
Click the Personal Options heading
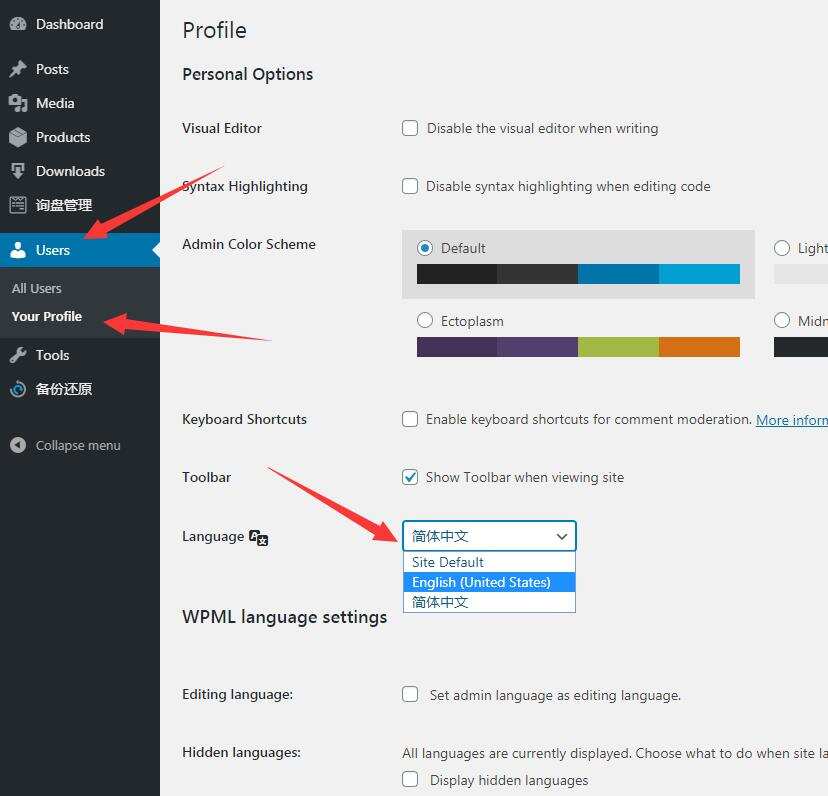pyautogui.click(x=248, y=74)
